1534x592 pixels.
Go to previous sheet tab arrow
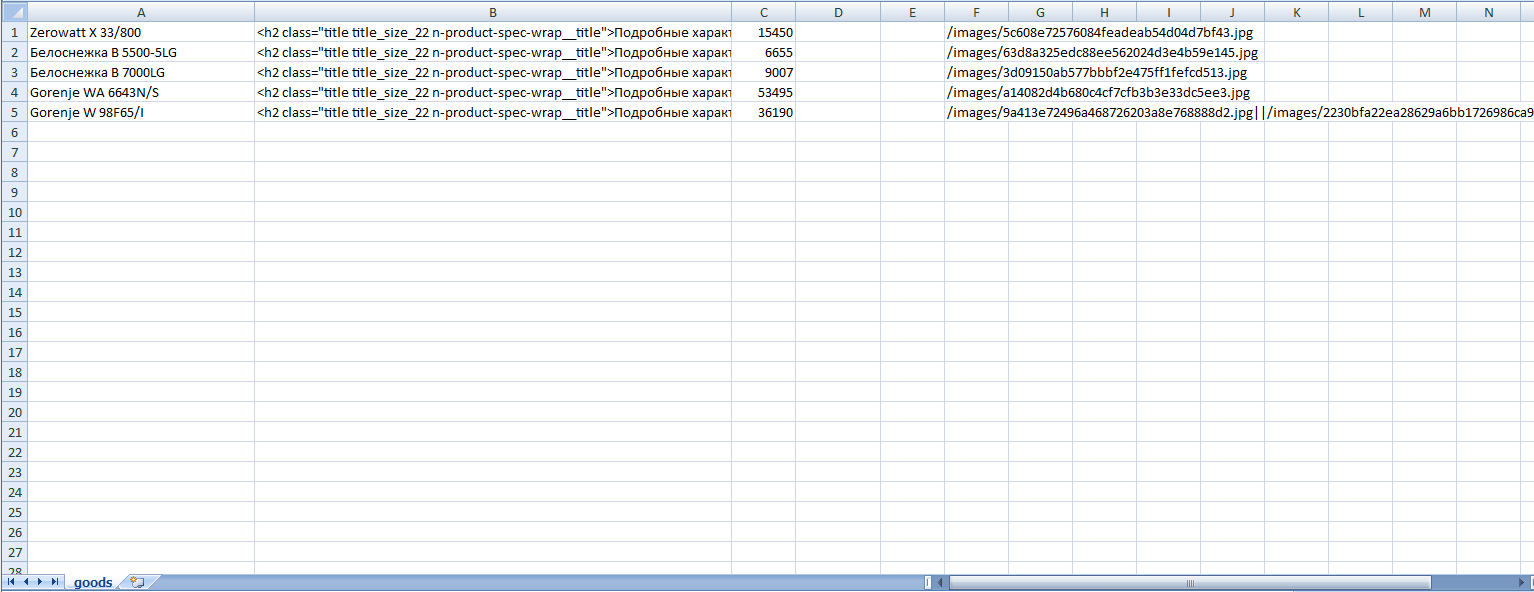[26, 582]
